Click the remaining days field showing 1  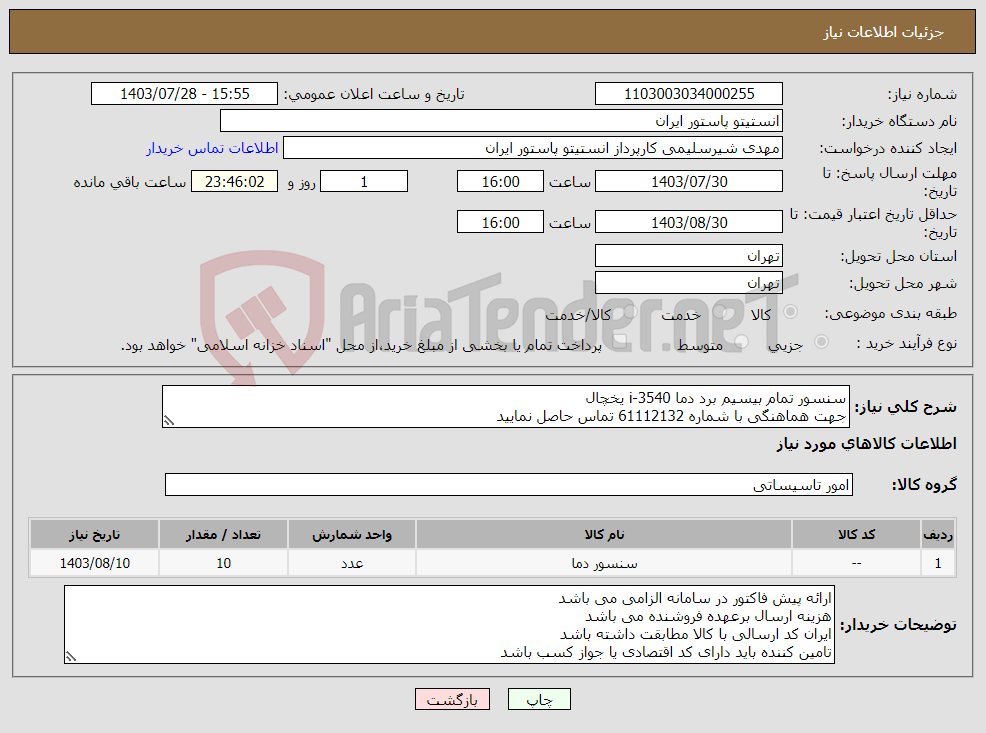[364, 182]
